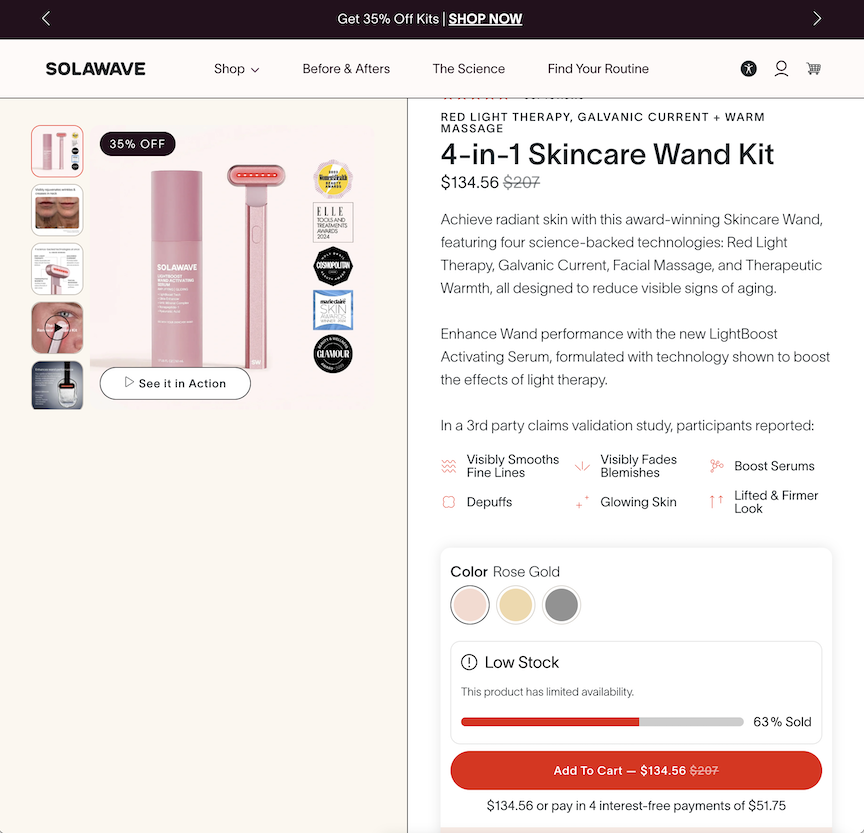The image size is (864, 833).
Task: Select the gold color swatch
Action: point(515,605)
